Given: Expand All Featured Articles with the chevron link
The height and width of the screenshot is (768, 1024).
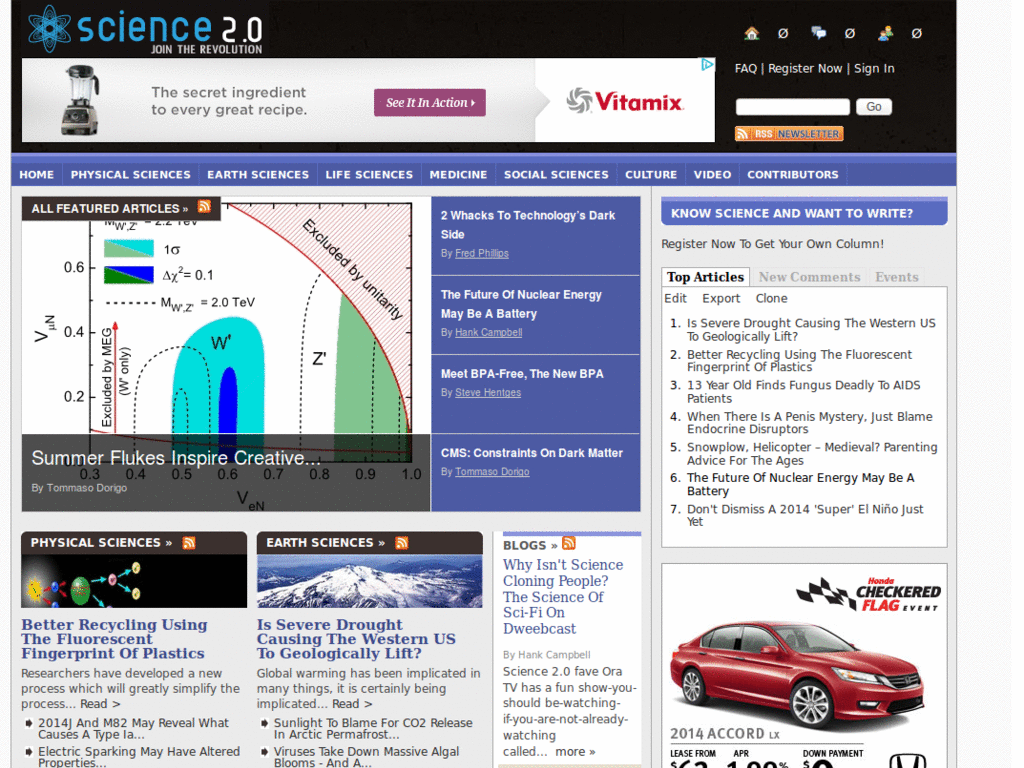Looking at the screenshot, I should [186, 208].
